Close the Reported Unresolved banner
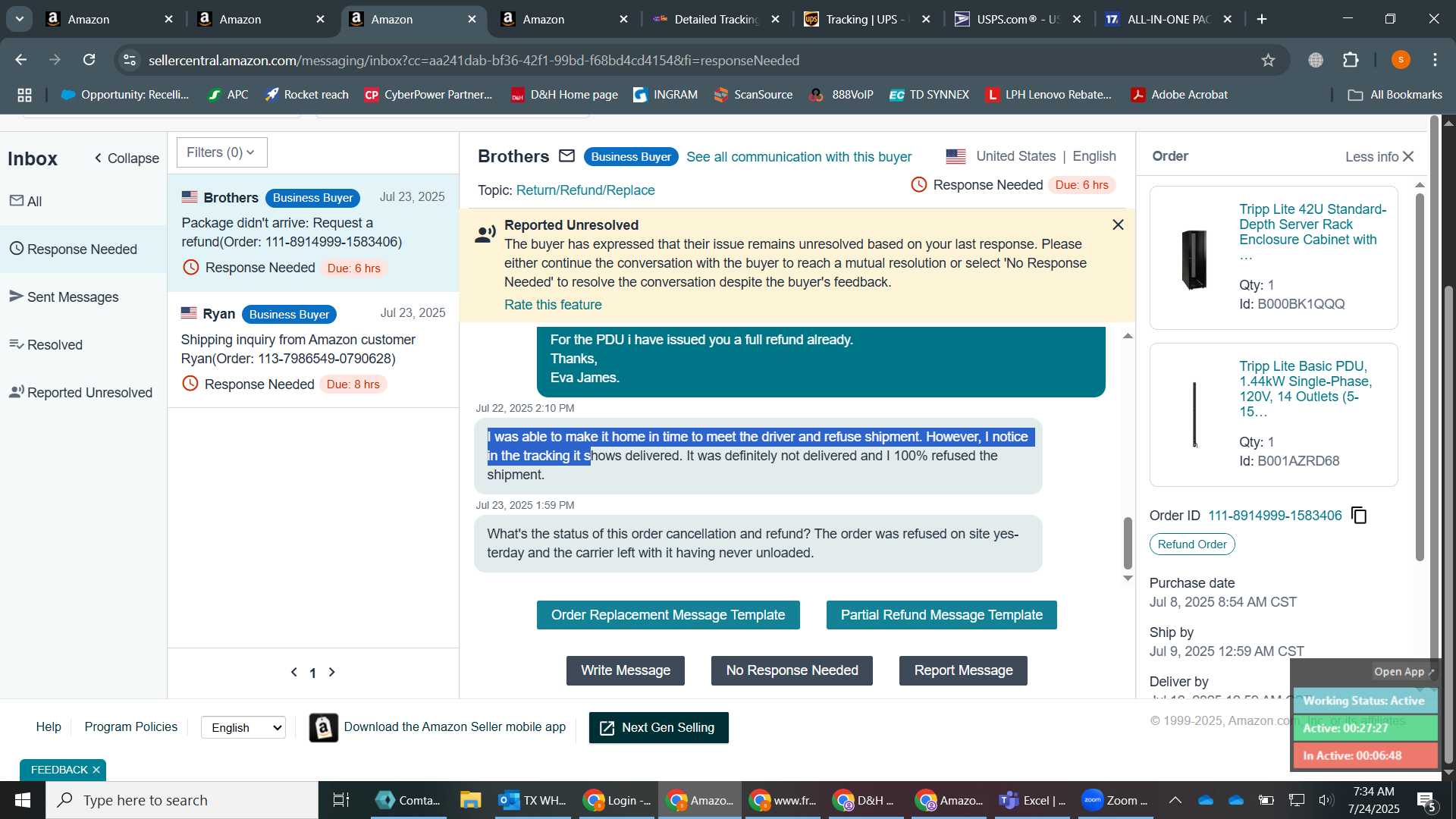1456x819 pixels. (1118, 225)
